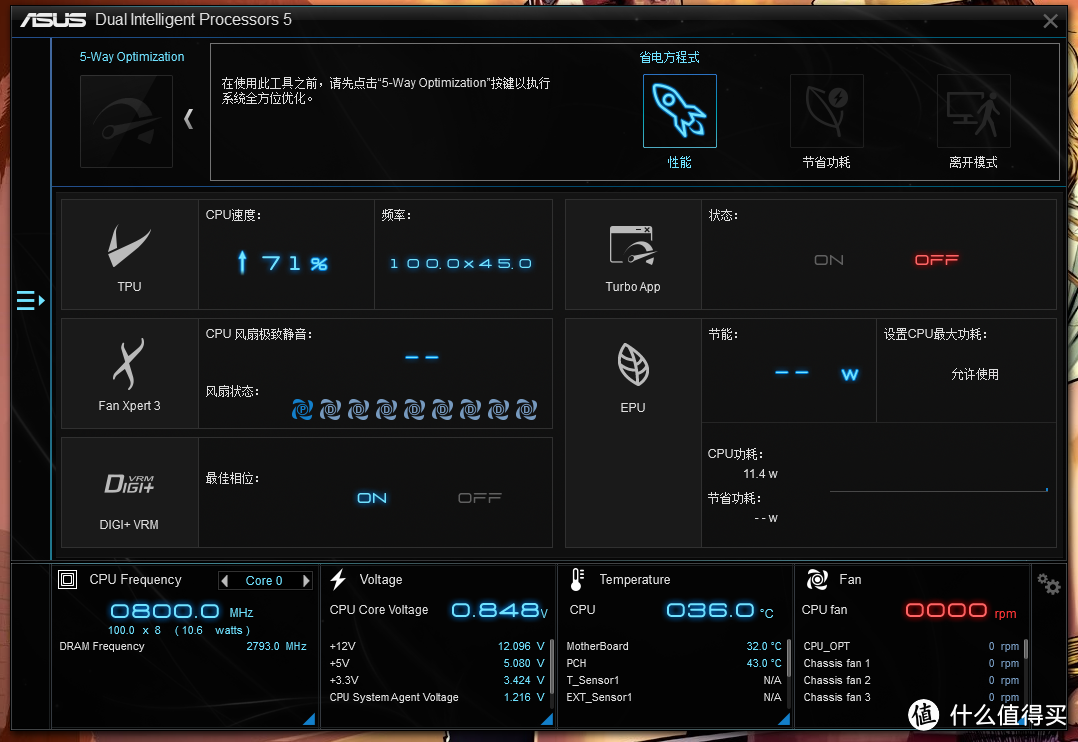Click the EXT_Sensor1 N/A row

674,697
